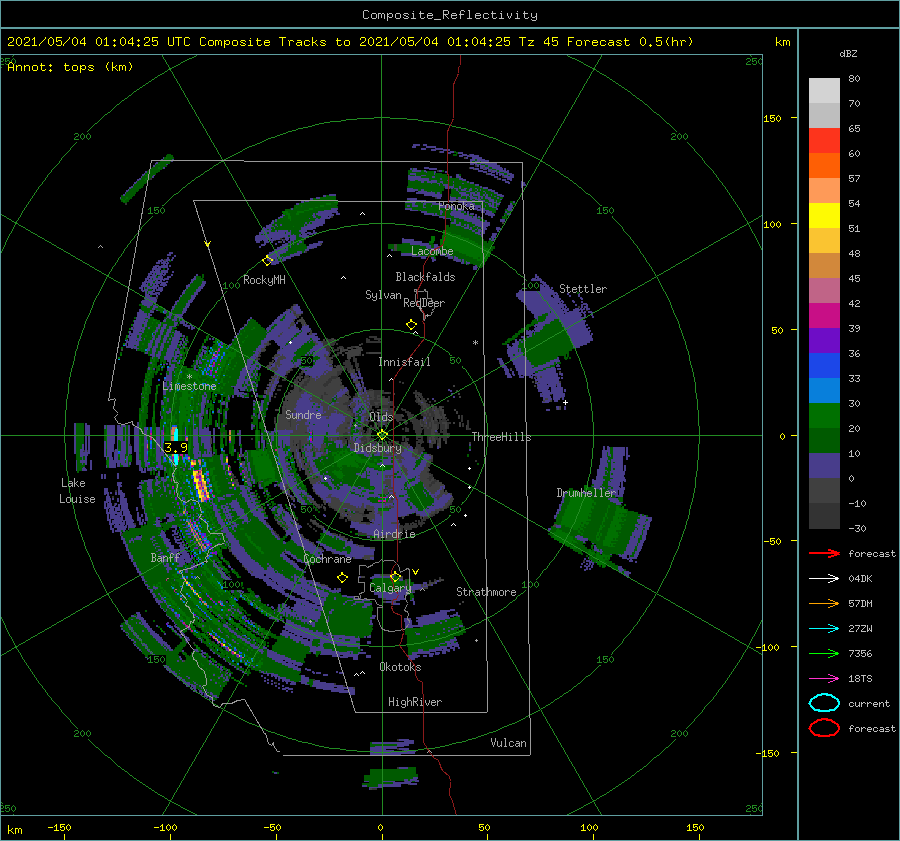Image resolution: width=900 pixels, height=841 pixels.
Task: Click the Innisfail city label
Action: tap(404, 362)
